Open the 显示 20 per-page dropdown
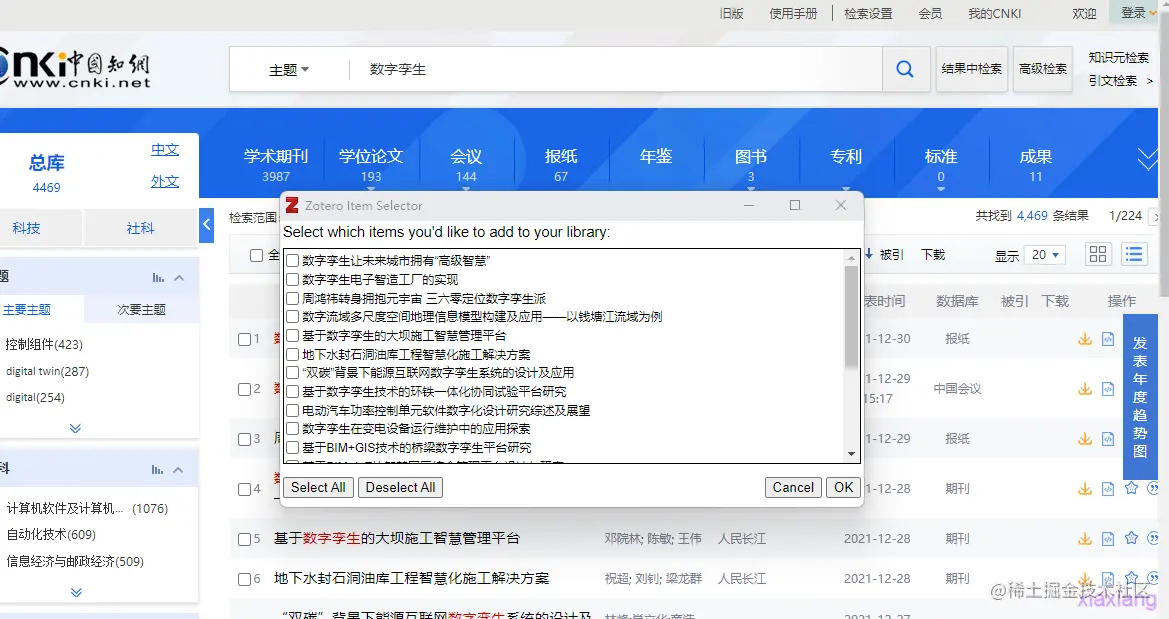1169x619 pixels. pos(1044,255)
